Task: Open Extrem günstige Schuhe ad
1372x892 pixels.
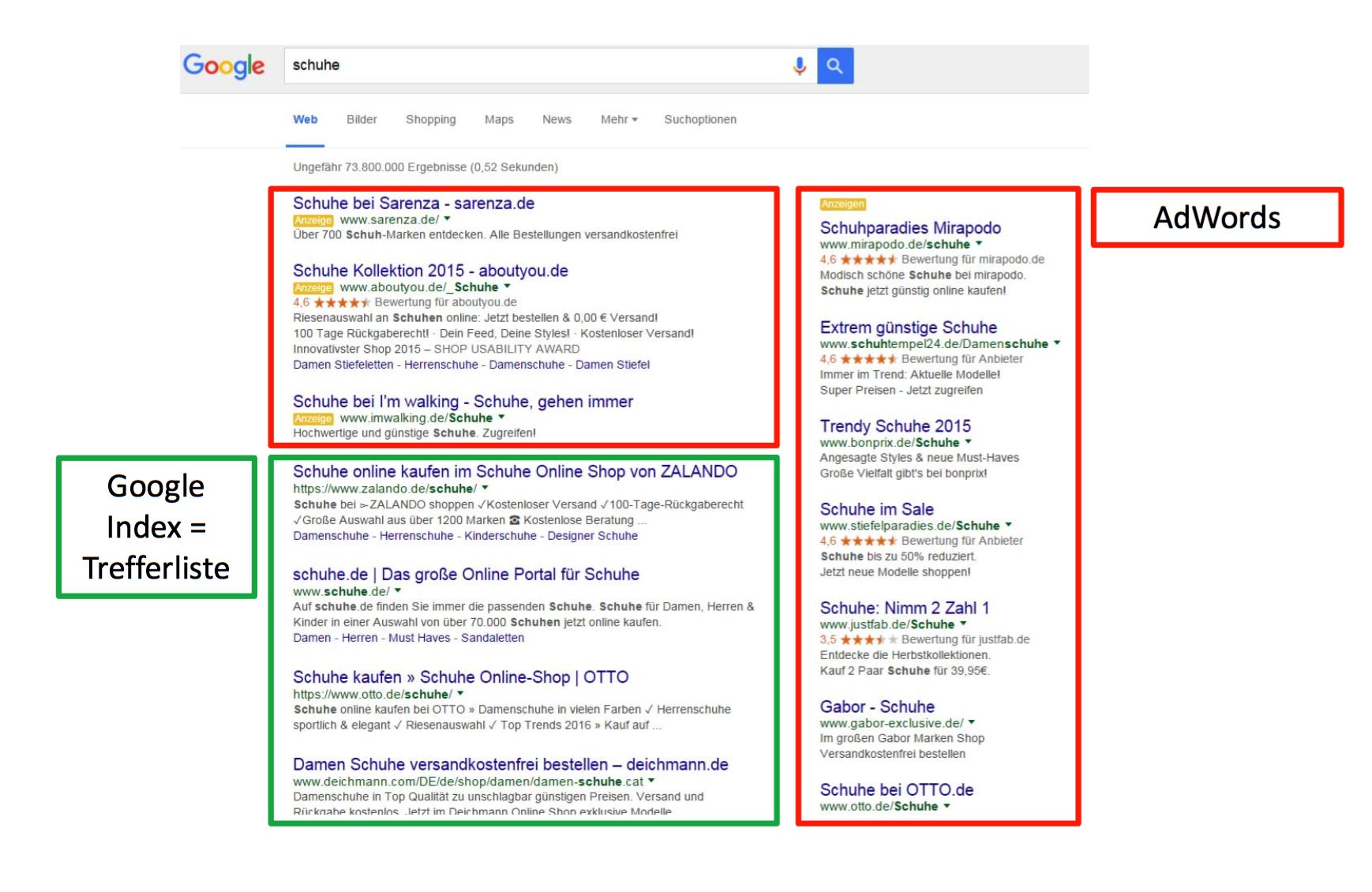Action: tap(909, 328)
